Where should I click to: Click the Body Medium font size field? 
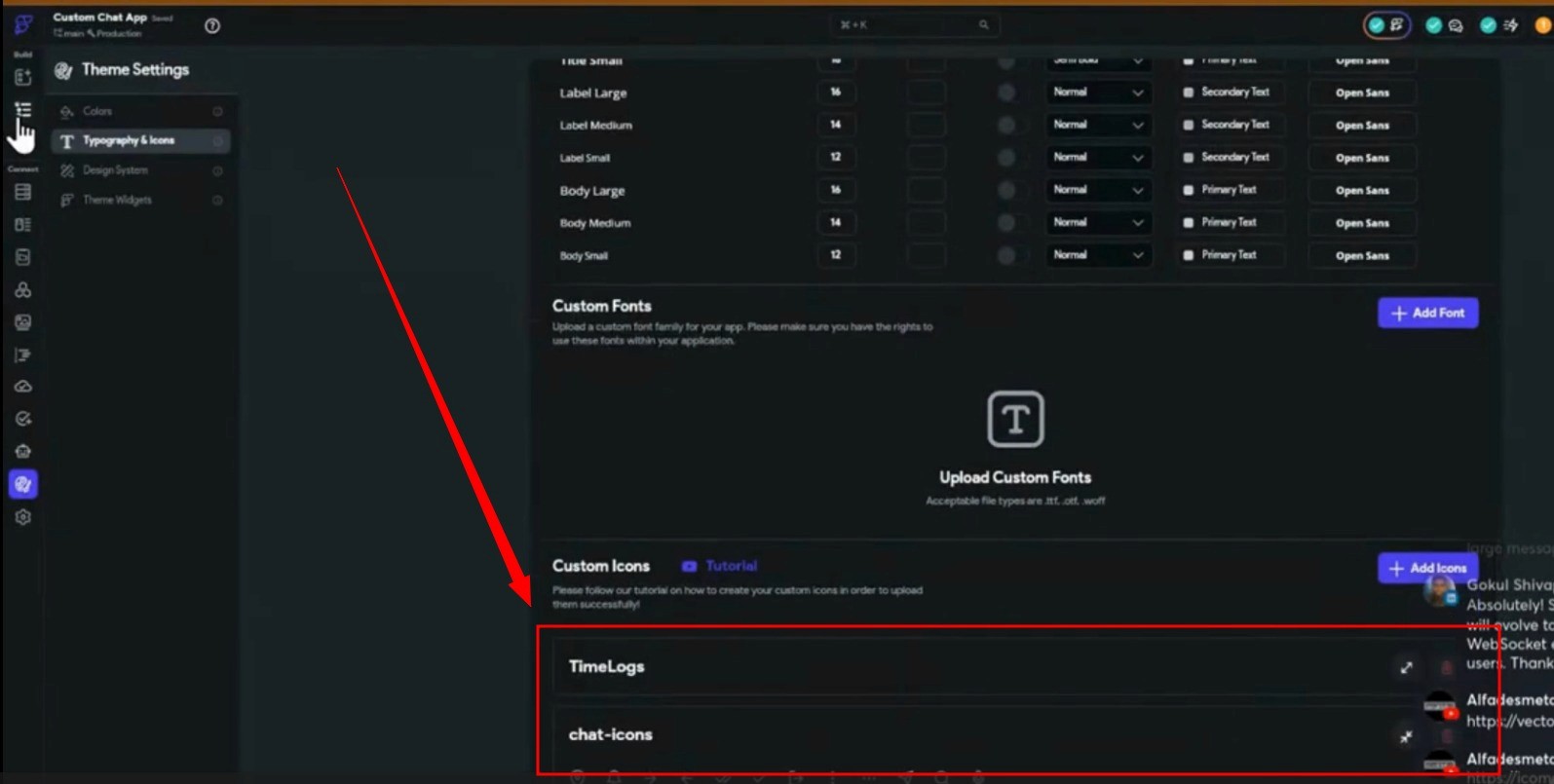pos(835,222)
